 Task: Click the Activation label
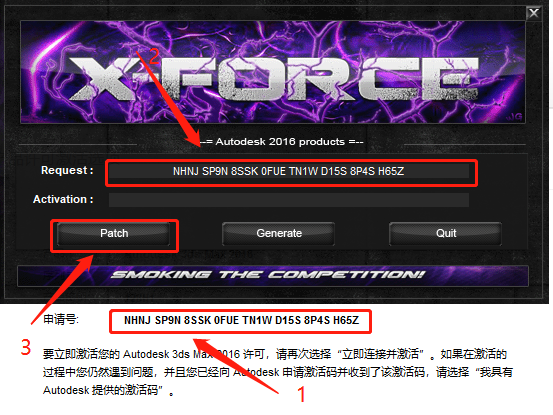pos(63,199)
